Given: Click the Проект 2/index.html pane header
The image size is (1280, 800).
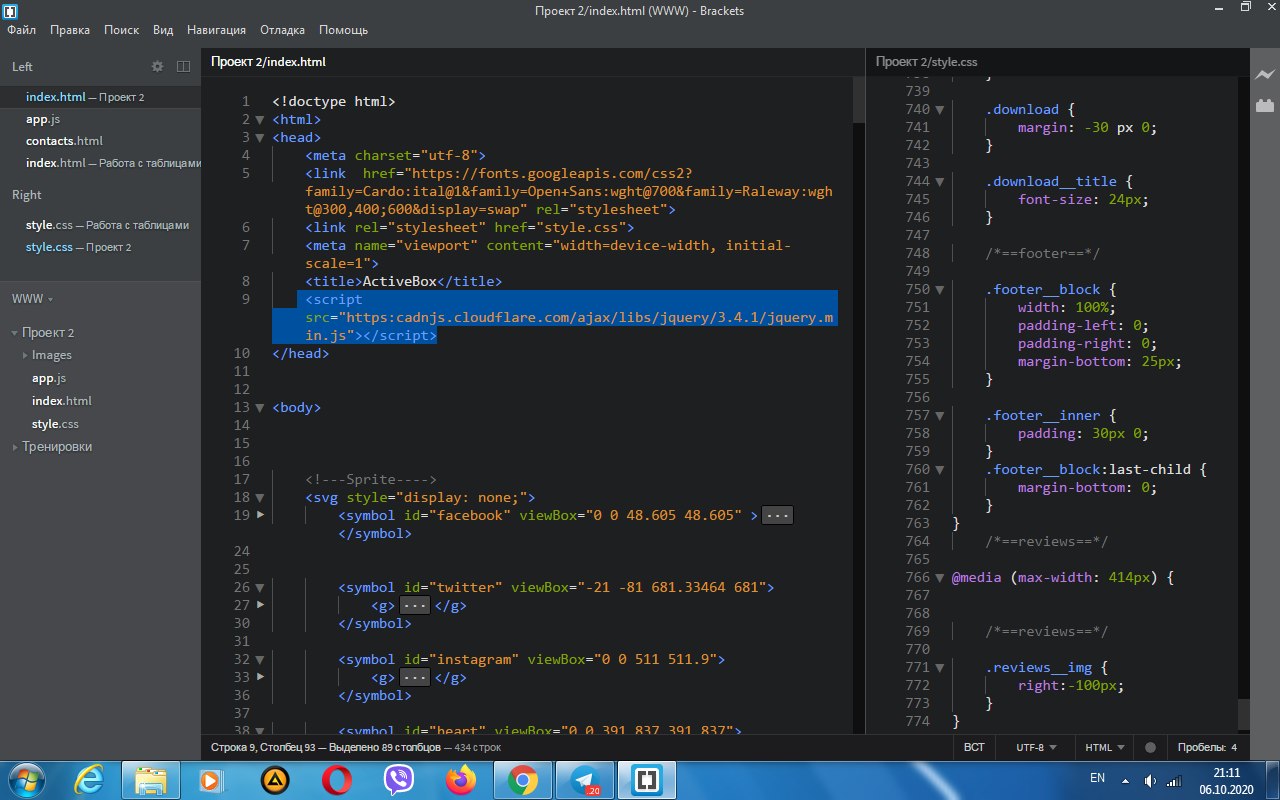Looking at the screenshot, I should coord(268,62).
